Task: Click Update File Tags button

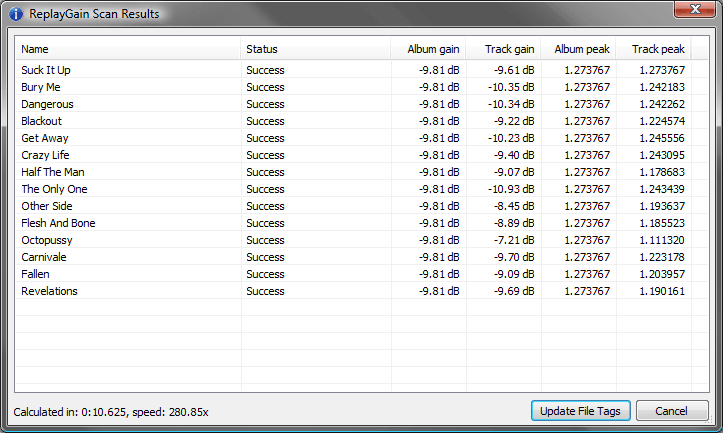Action: pos(580,411)
